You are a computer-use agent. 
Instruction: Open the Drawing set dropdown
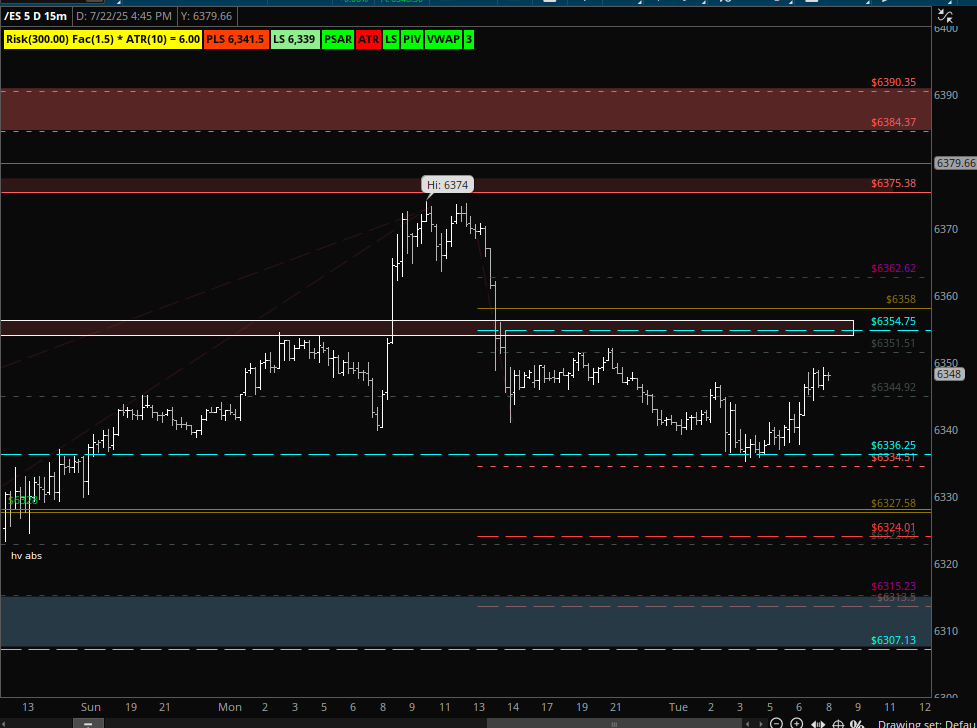[927, 724]
